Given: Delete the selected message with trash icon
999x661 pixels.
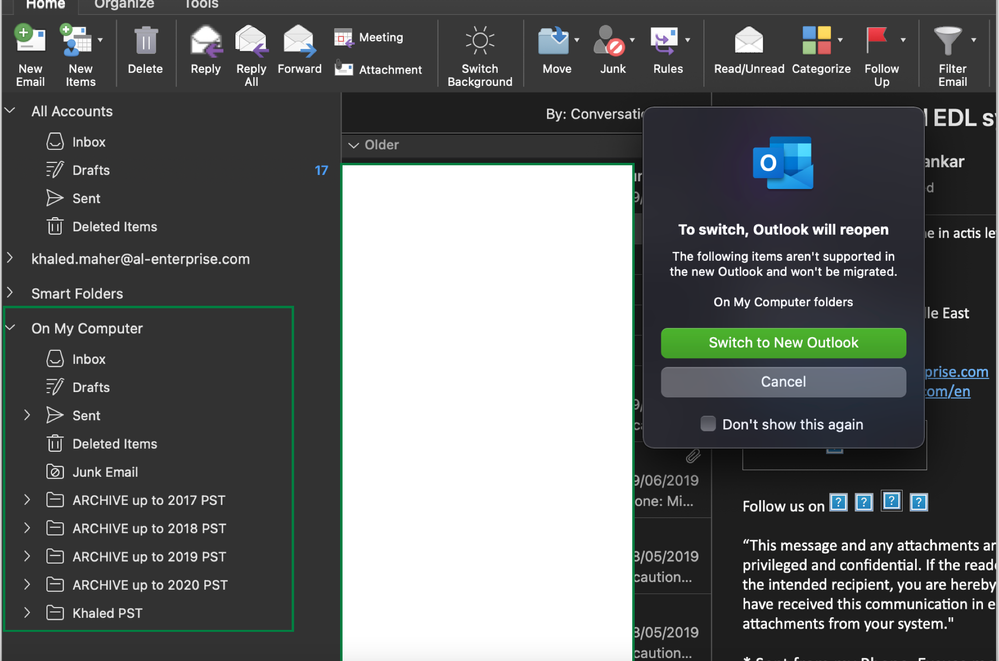Looking at the screenshot, I should [145, 41].
